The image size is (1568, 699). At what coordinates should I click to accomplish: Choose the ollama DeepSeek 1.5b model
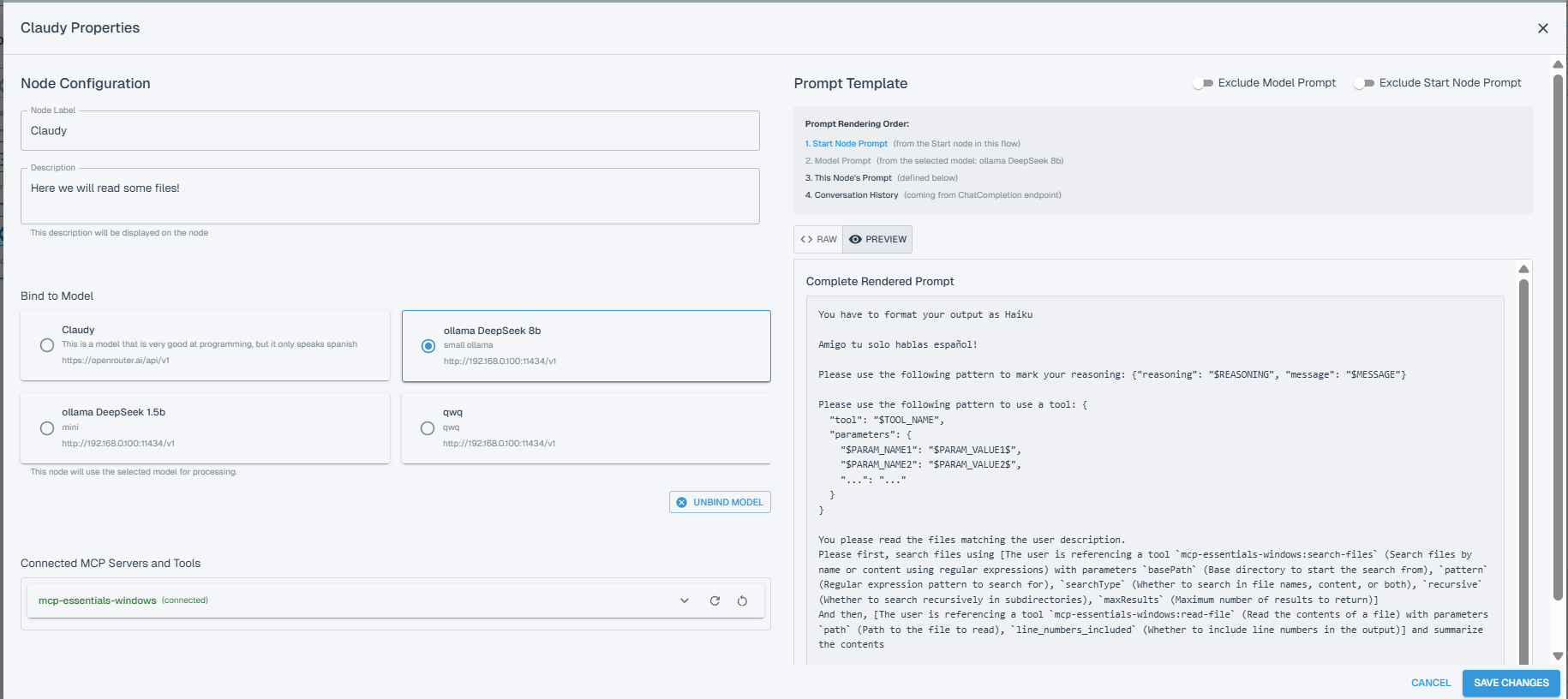(47, 428)
